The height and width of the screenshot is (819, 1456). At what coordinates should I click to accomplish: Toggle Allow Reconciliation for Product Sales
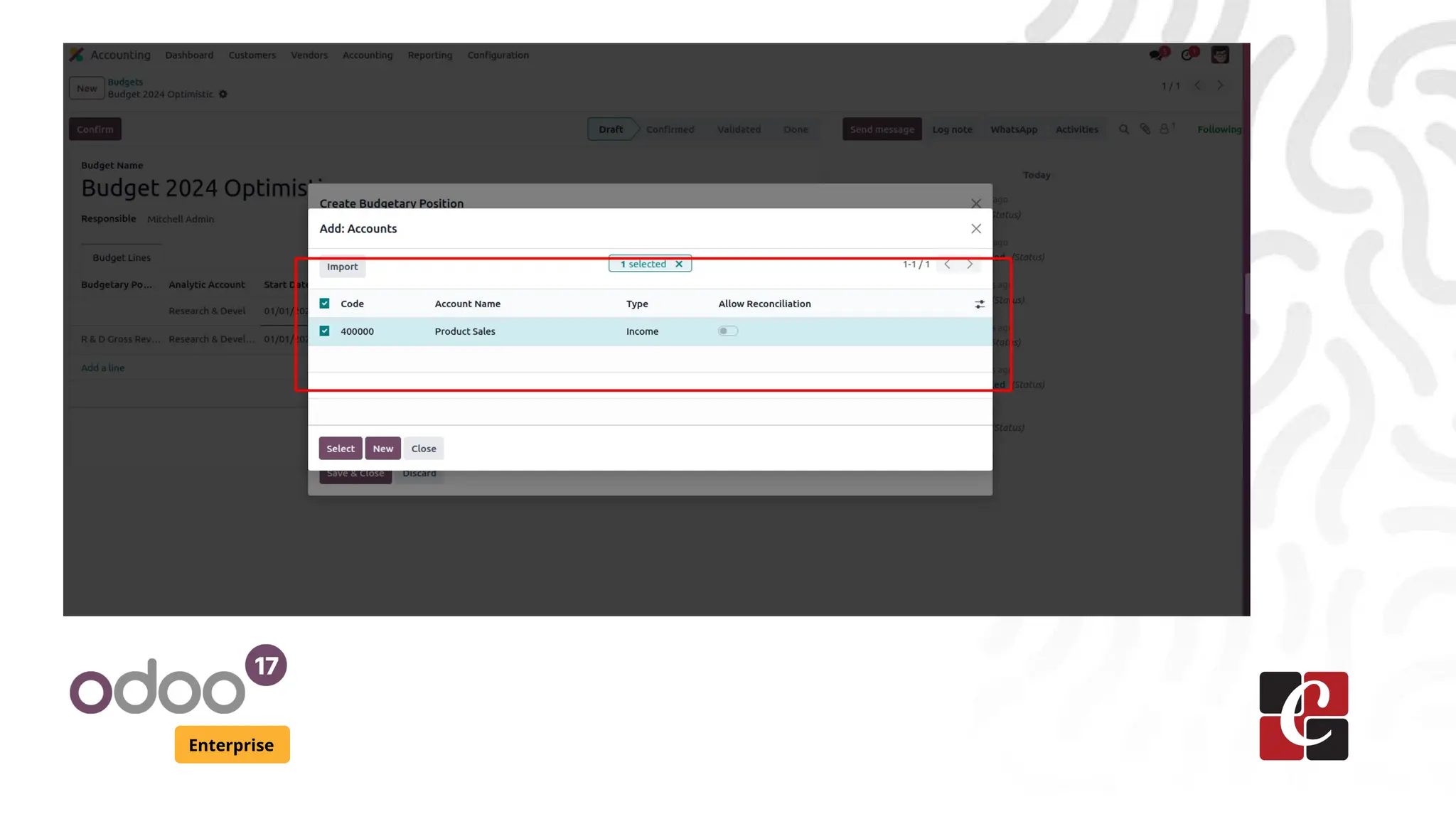tap(727, 331)
